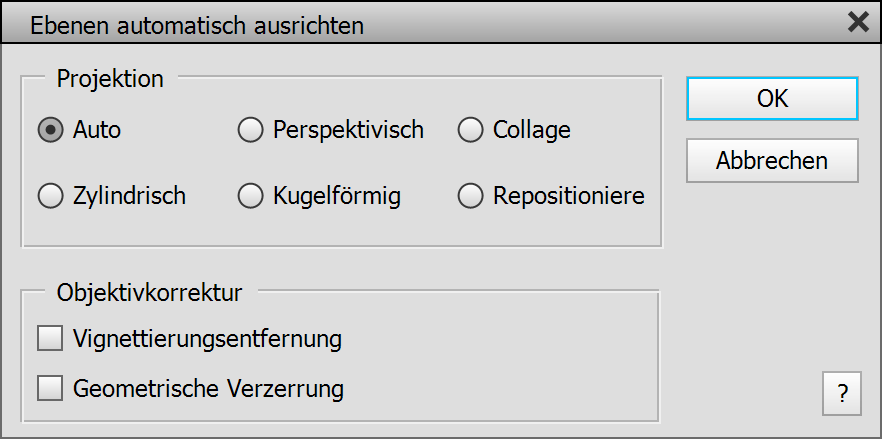Close the dialog with the X icon
This screenshot has height=439, width=882.
[x=857, y=22]
